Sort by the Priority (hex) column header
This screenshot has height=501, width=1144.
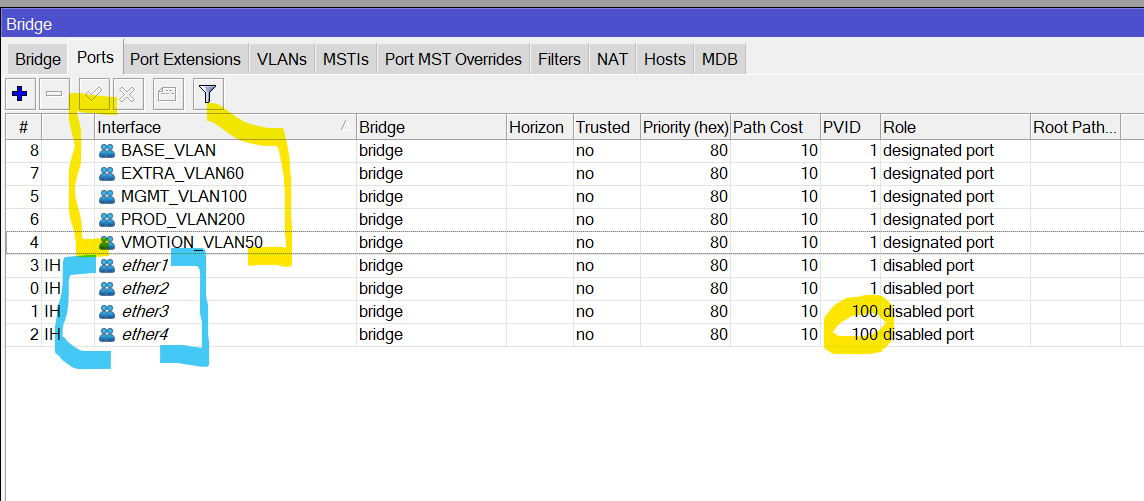pos(685,127)
